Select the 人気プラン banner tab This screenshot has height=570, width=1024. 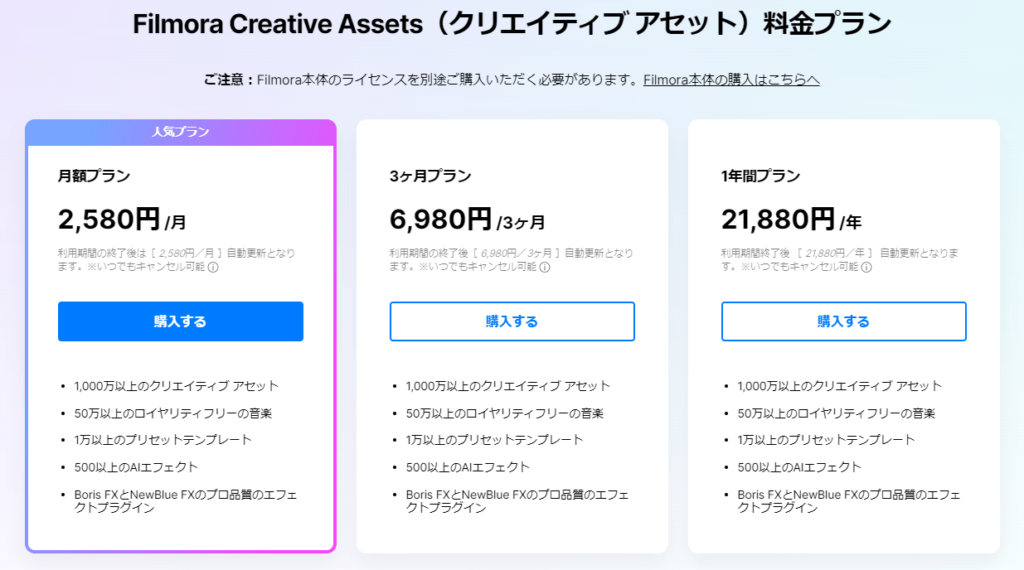[x=181, y=132]
